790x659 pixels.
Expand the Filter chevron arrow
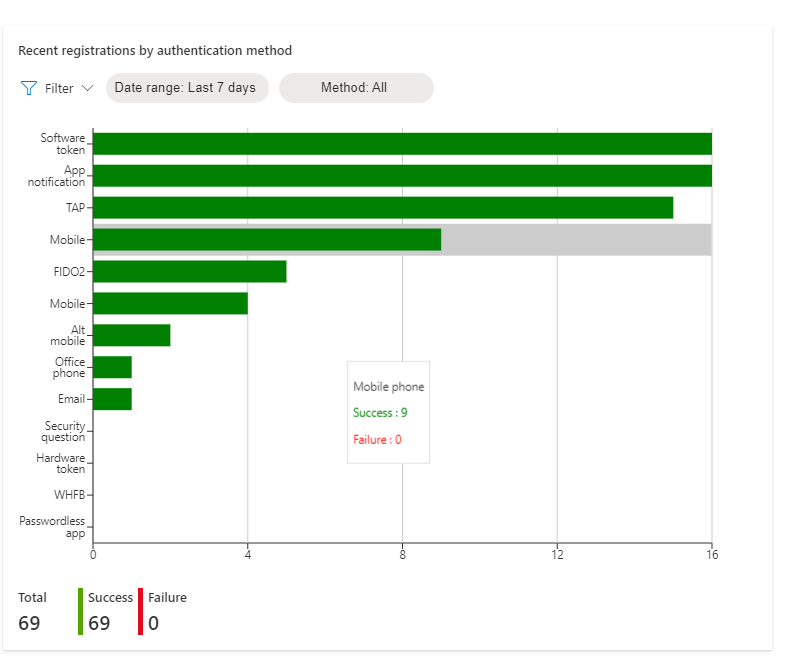[x=87, y=88]
